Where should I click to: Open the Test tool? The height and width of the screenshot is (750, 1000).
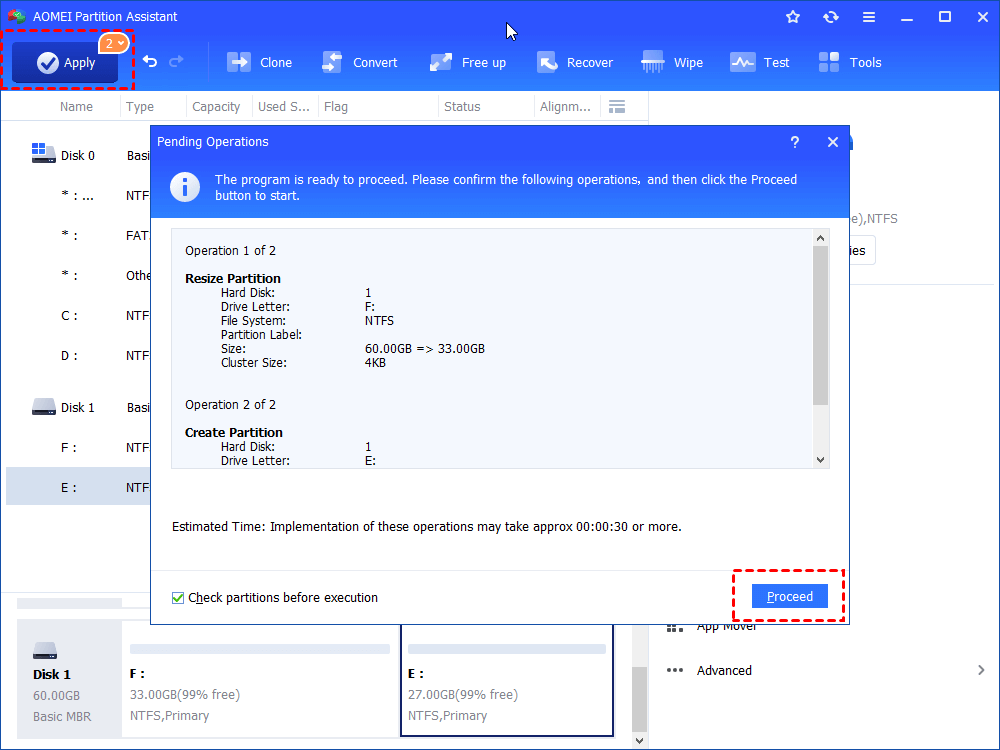pos(760,62)
